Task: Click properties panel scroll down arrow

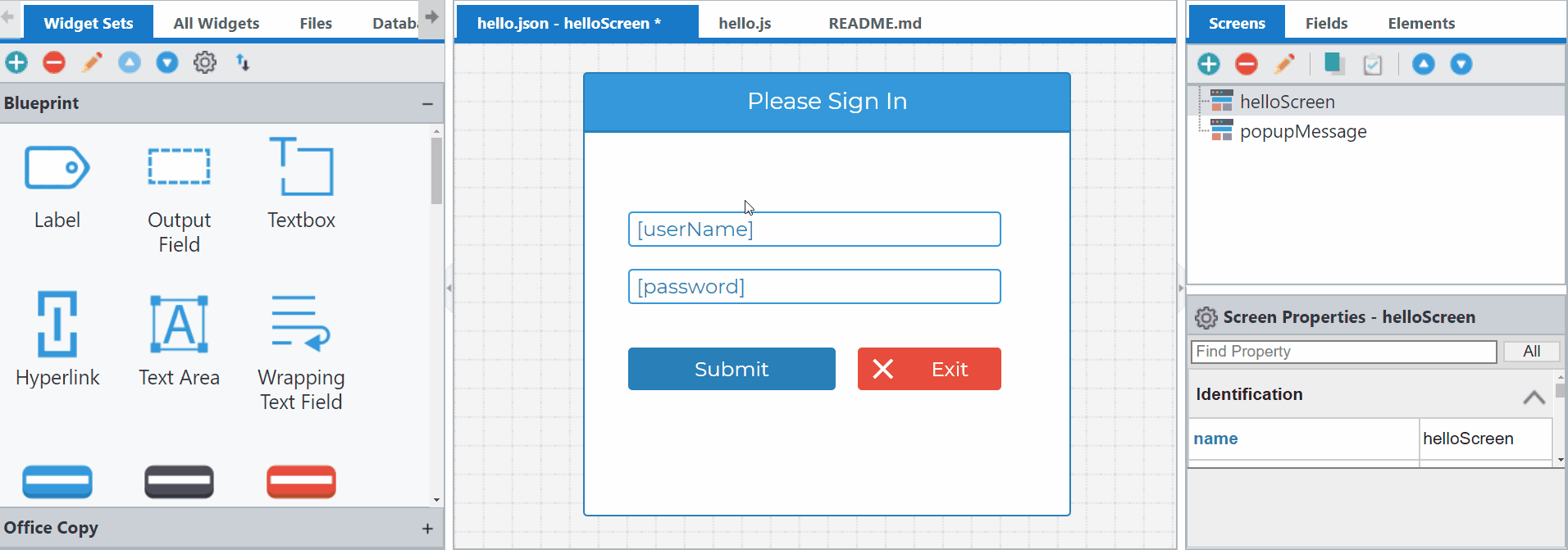Action: [1561, 460]
